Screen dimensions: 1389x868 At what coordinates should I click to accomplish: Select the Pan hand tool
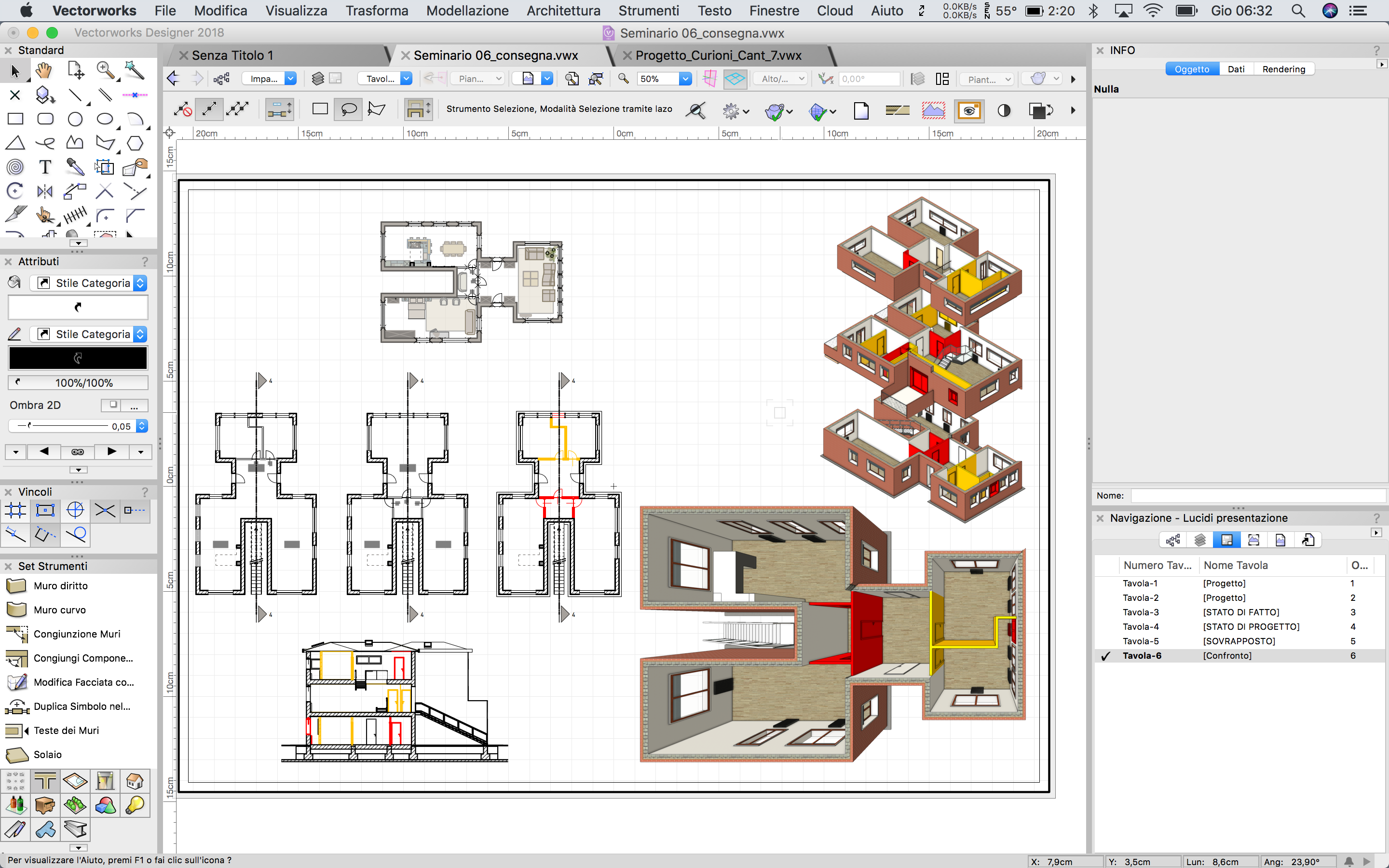click(x=44, y=70)
